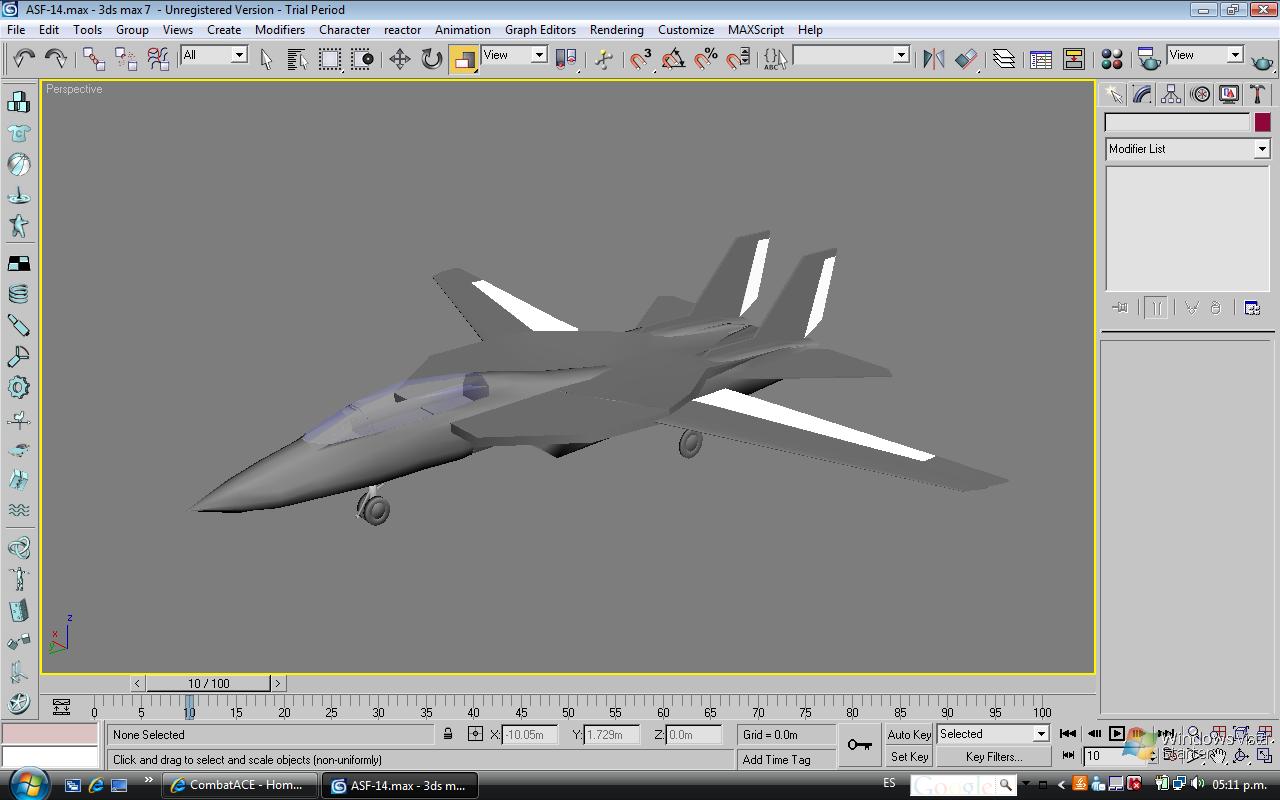Click the Add Time Tag area

pos(789,759)
